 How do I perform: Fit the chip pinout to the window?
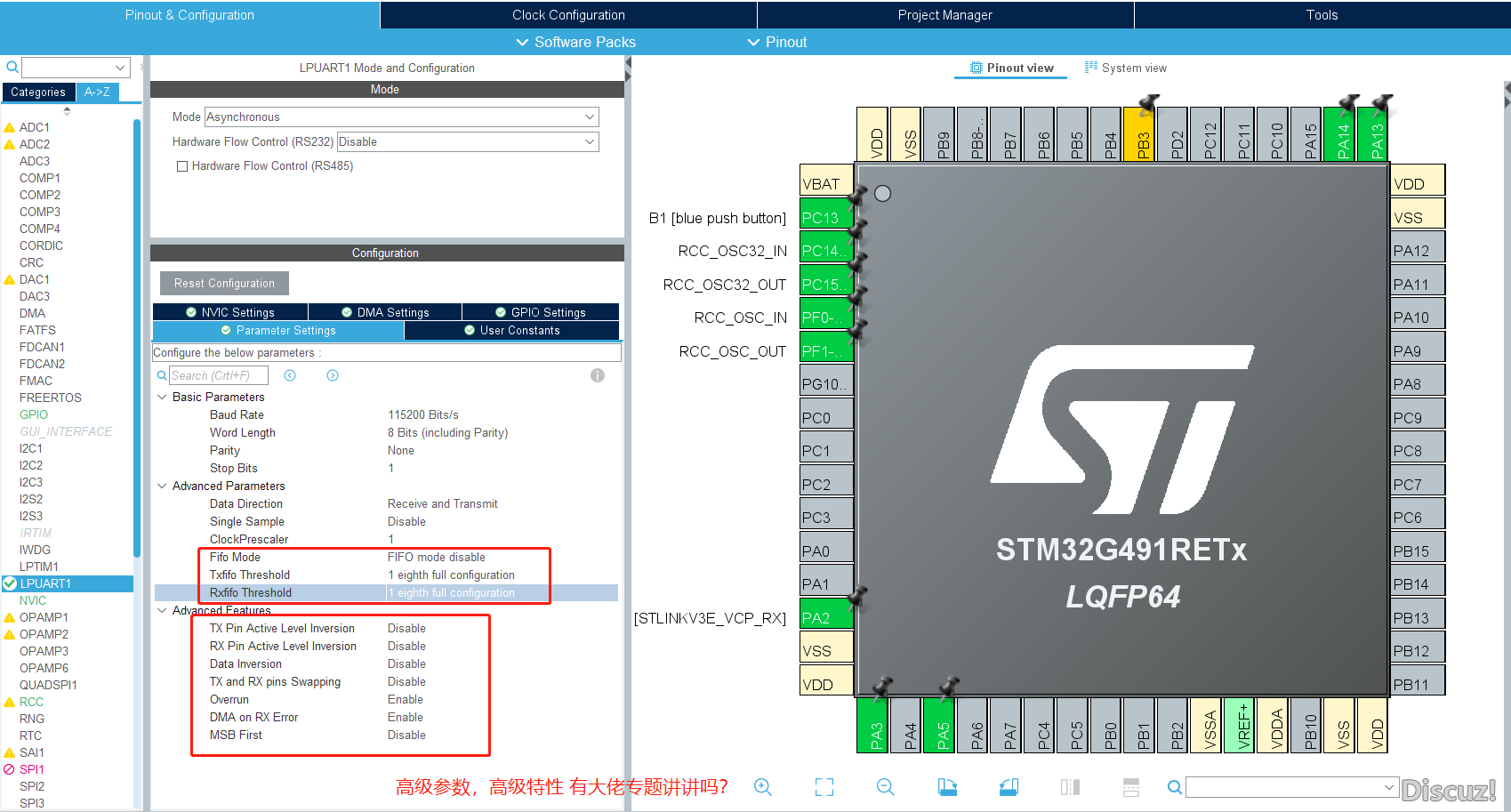(x=824, y=787)
